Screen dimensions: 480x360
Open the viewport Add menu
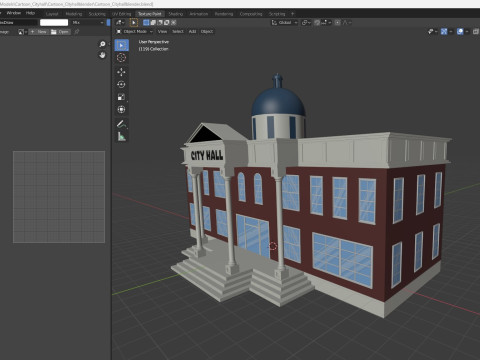(192, 31)
